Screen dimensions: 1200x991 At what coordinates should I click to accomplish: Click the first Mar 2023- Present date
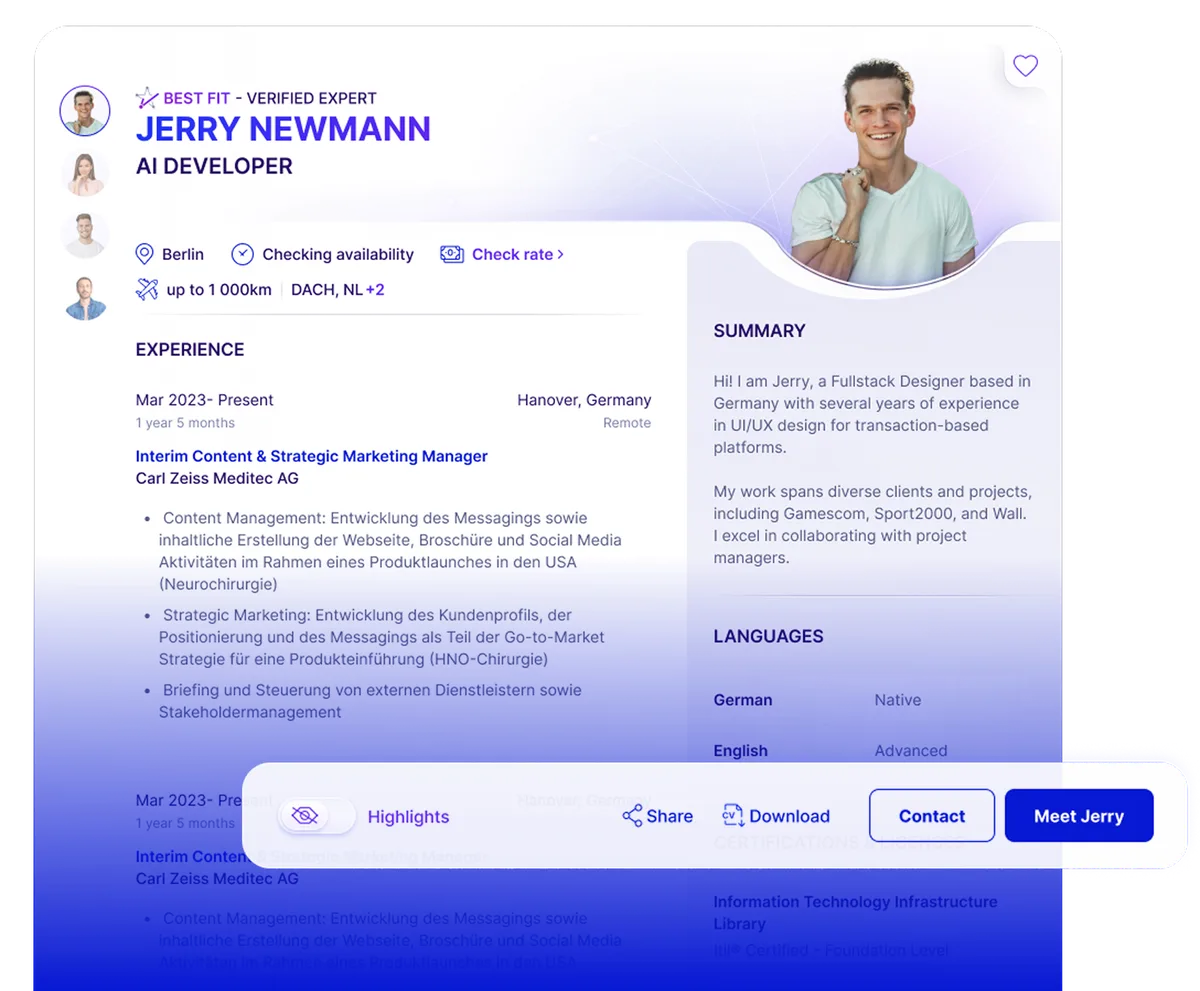point(204,400)
